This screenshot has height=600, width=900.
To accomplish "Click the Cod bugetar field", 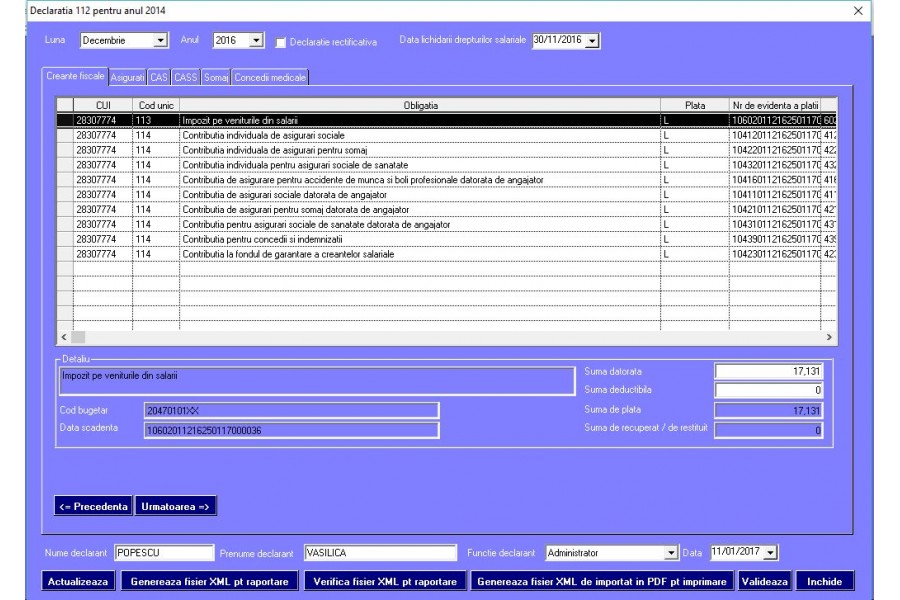I will click(292, 410).
